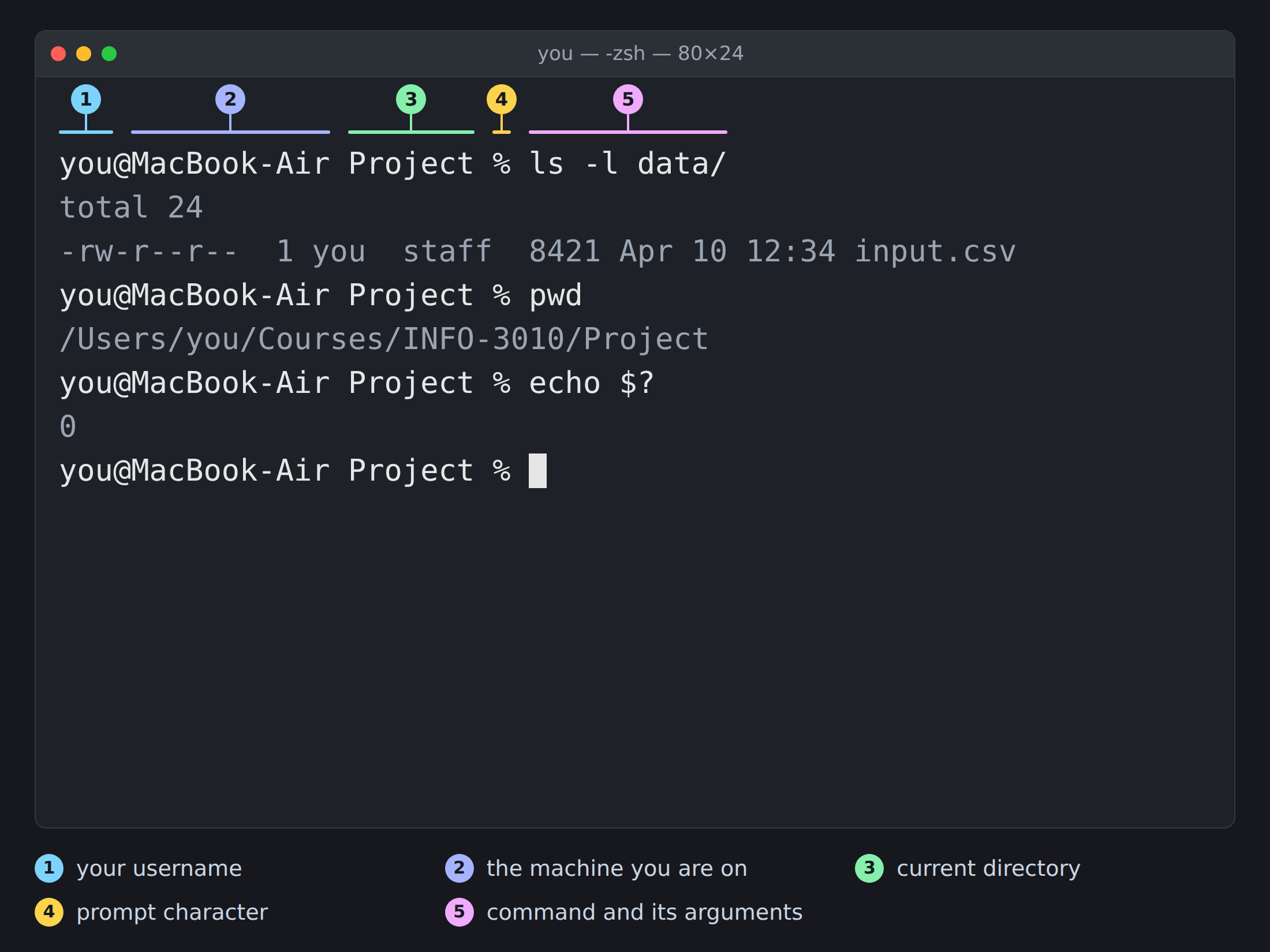Click the 'staff' group column text

pyautogui.click(x=447, y=252)
